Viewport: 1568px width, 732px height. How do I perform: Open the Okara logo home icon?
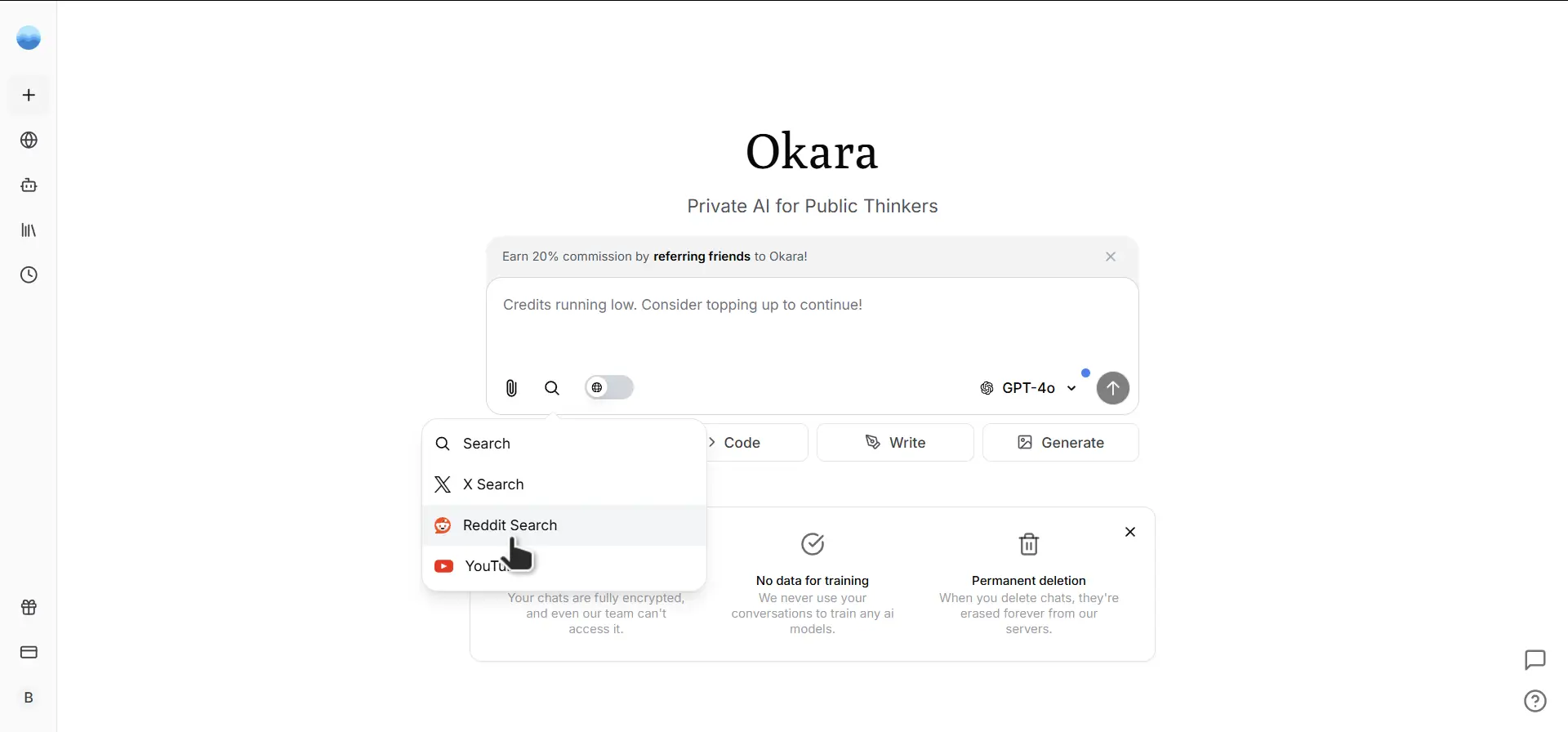[x=29, y=38]
